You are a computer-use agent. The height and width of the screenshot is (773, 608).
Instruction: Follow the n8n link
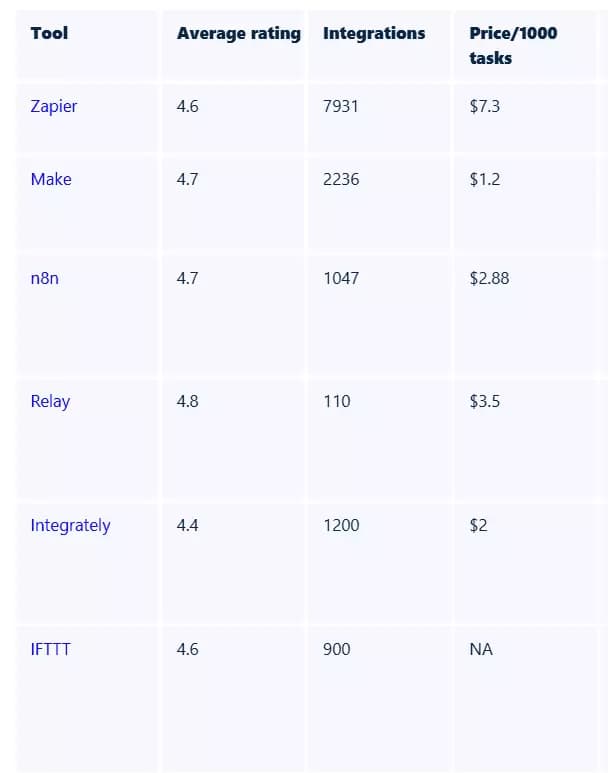pyautogui.click(x=44, y=278)
